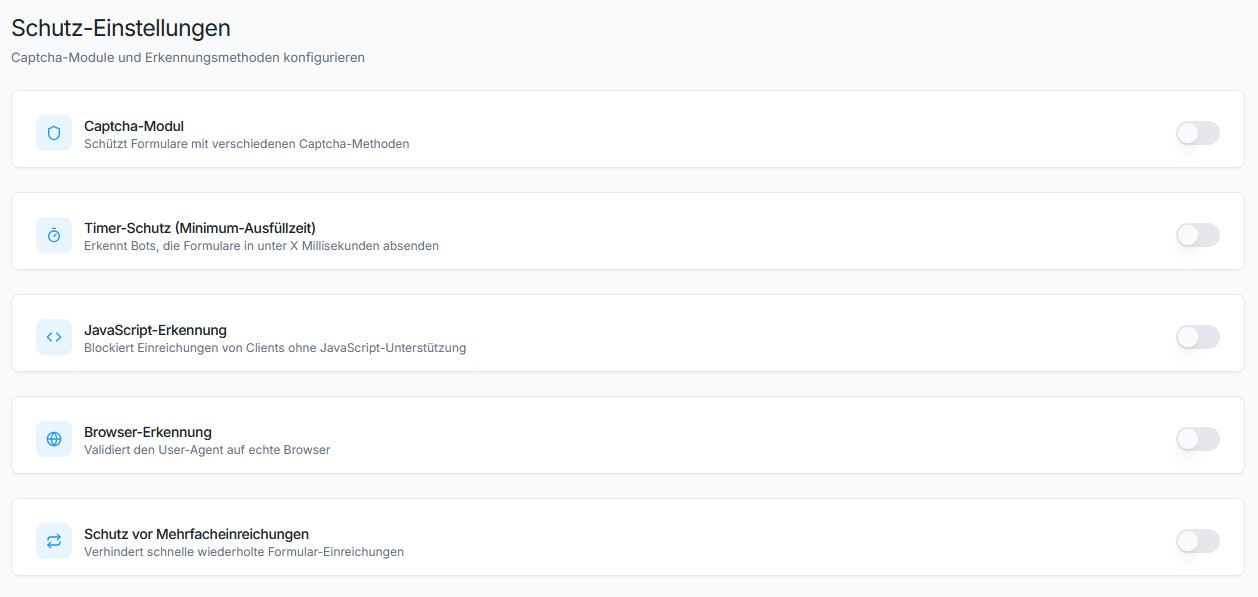Screen dimensions: 1258x597
Task: Click the subtitle about Captcha-Module und Erkennungsmethoden
Action: [188, 58]
